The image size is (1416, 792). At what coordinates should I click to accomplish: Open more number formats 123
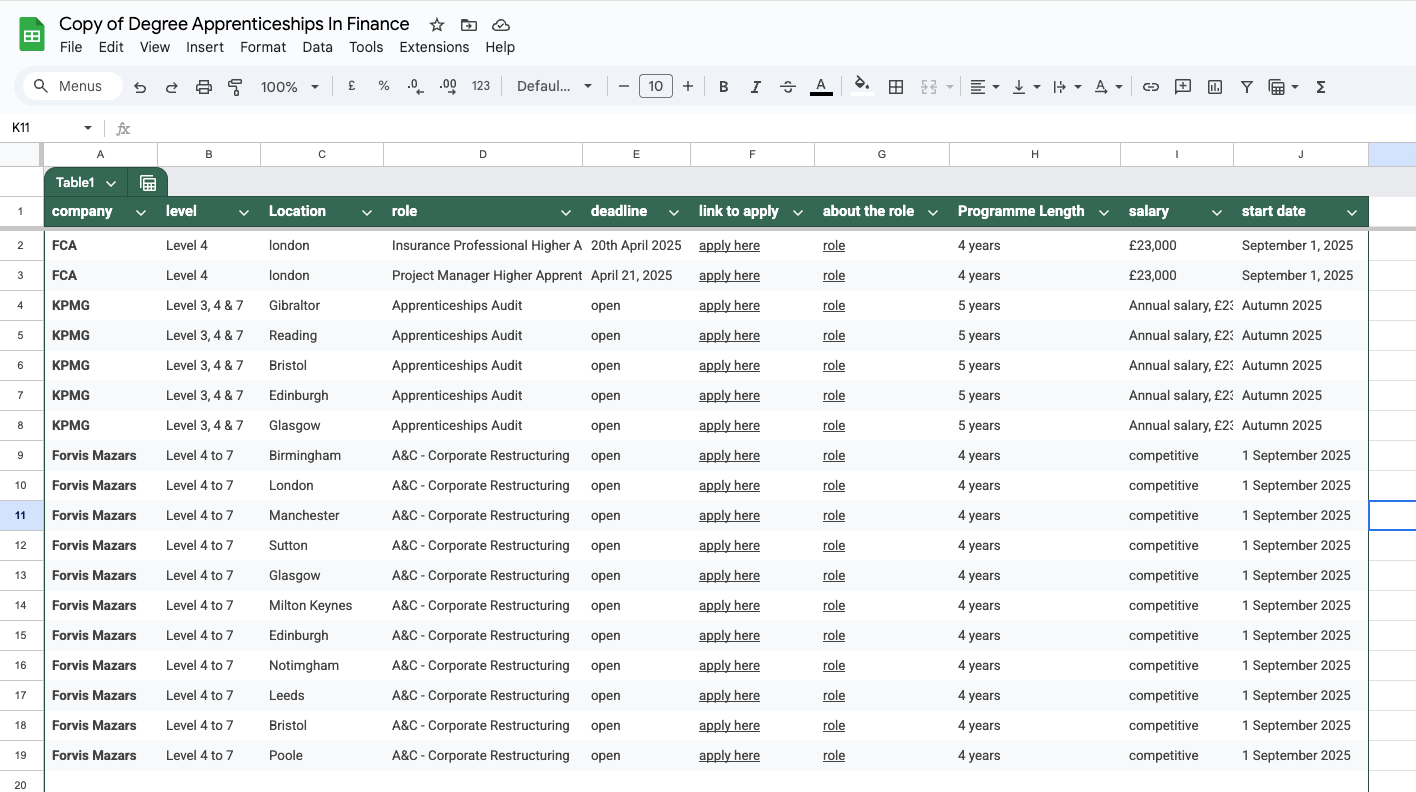481,87
